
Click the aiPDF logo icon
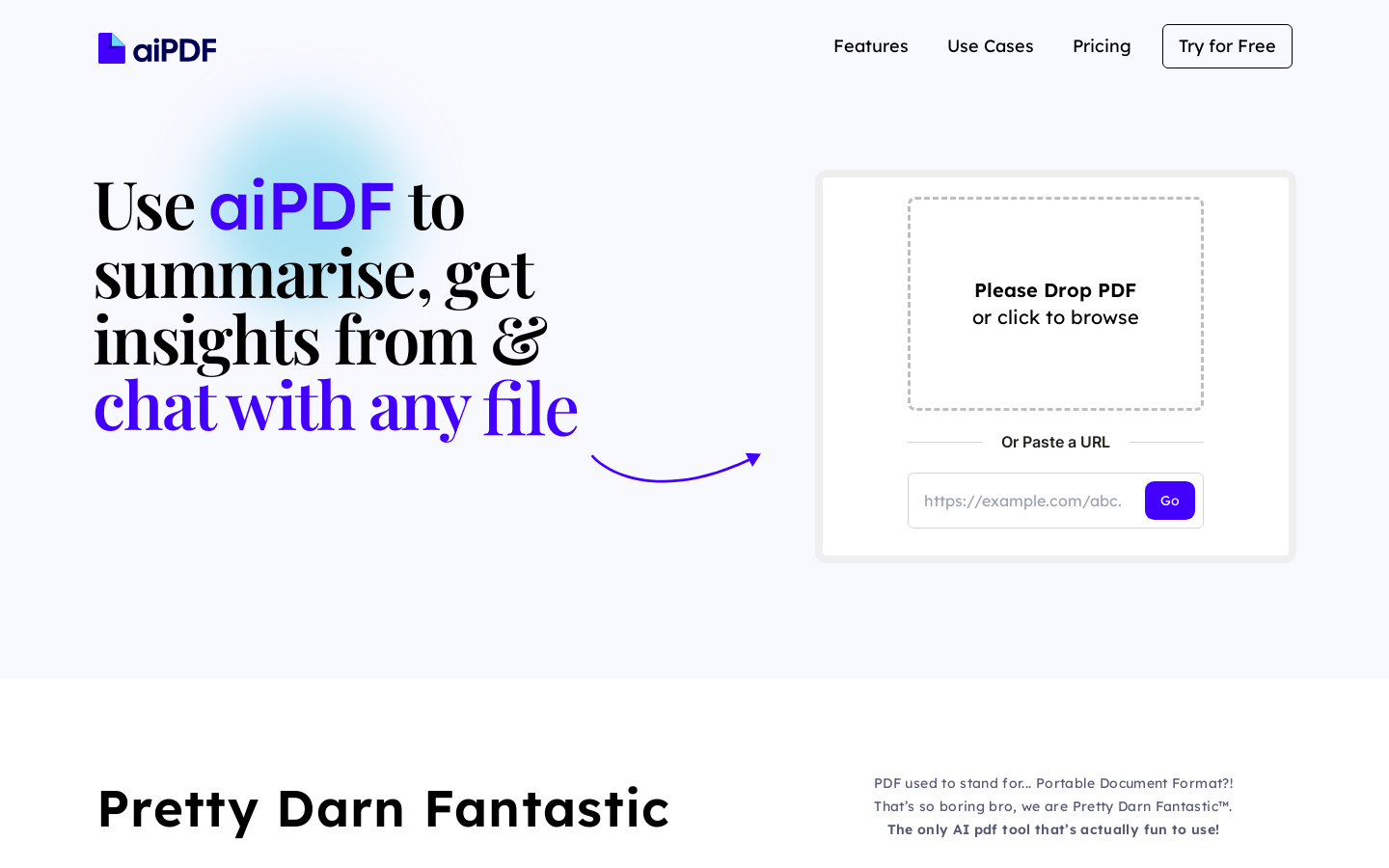112,48
